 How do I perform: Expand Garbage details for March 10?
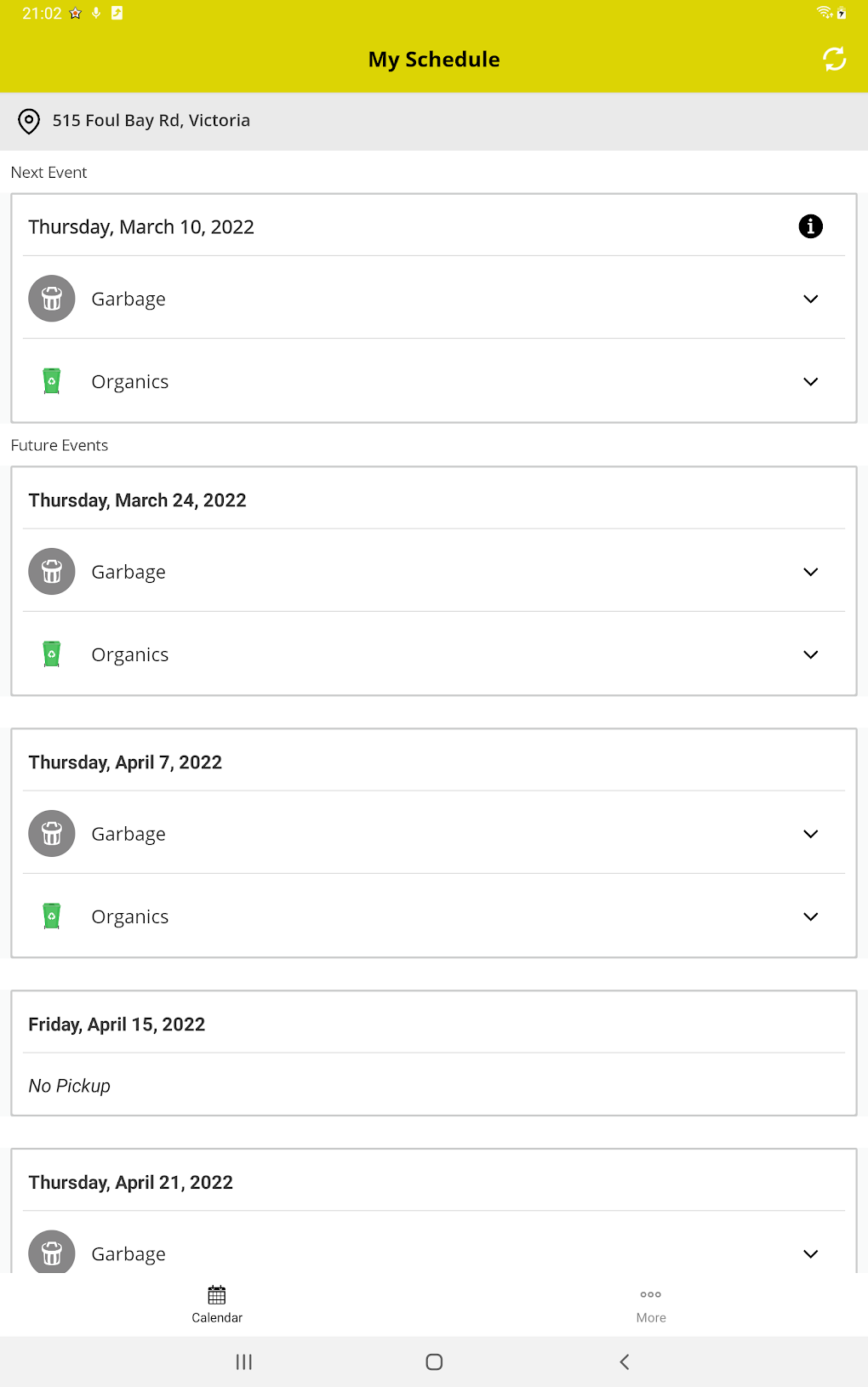[810, 299]
